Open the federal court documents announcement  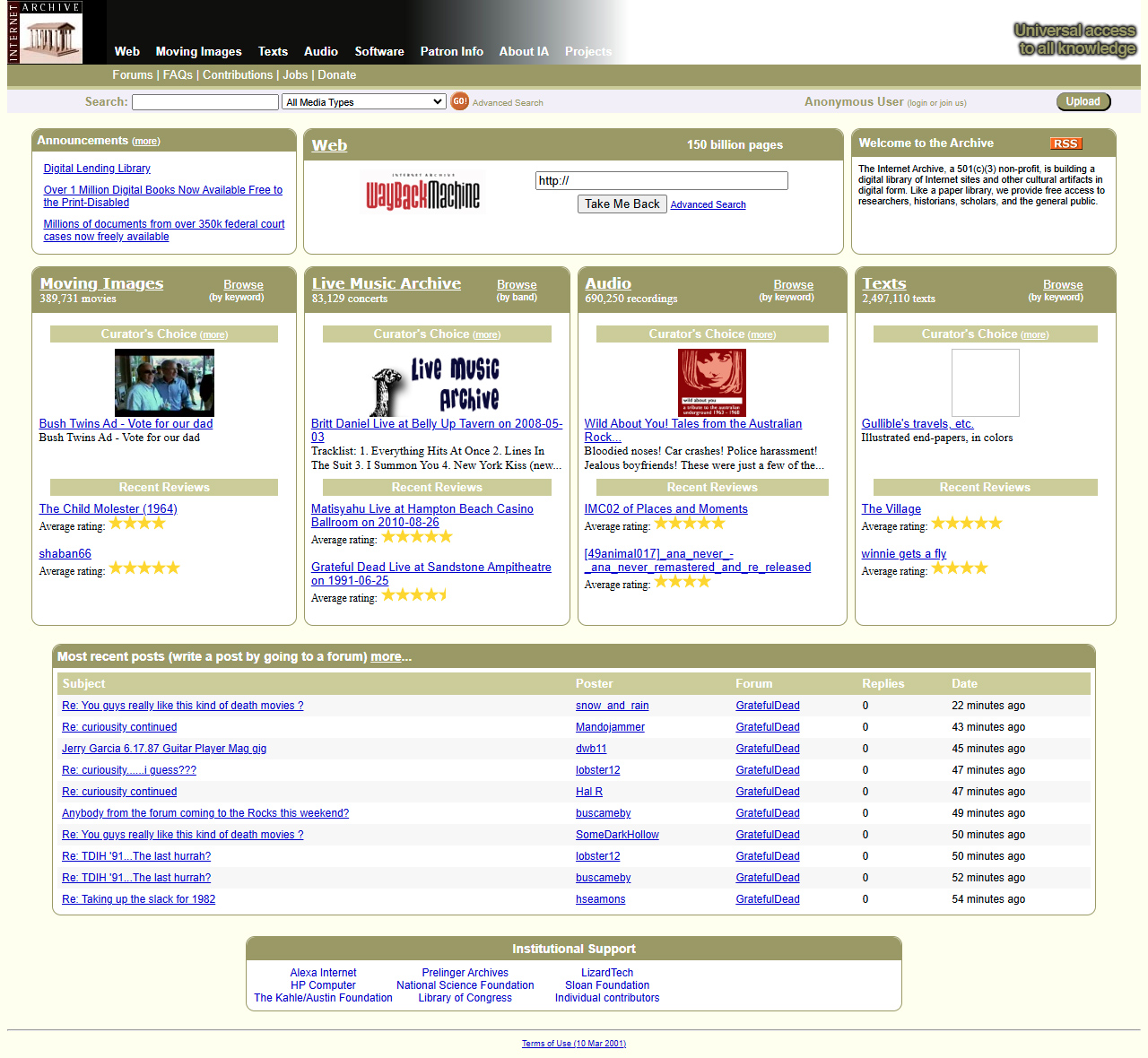pos(164,230)
